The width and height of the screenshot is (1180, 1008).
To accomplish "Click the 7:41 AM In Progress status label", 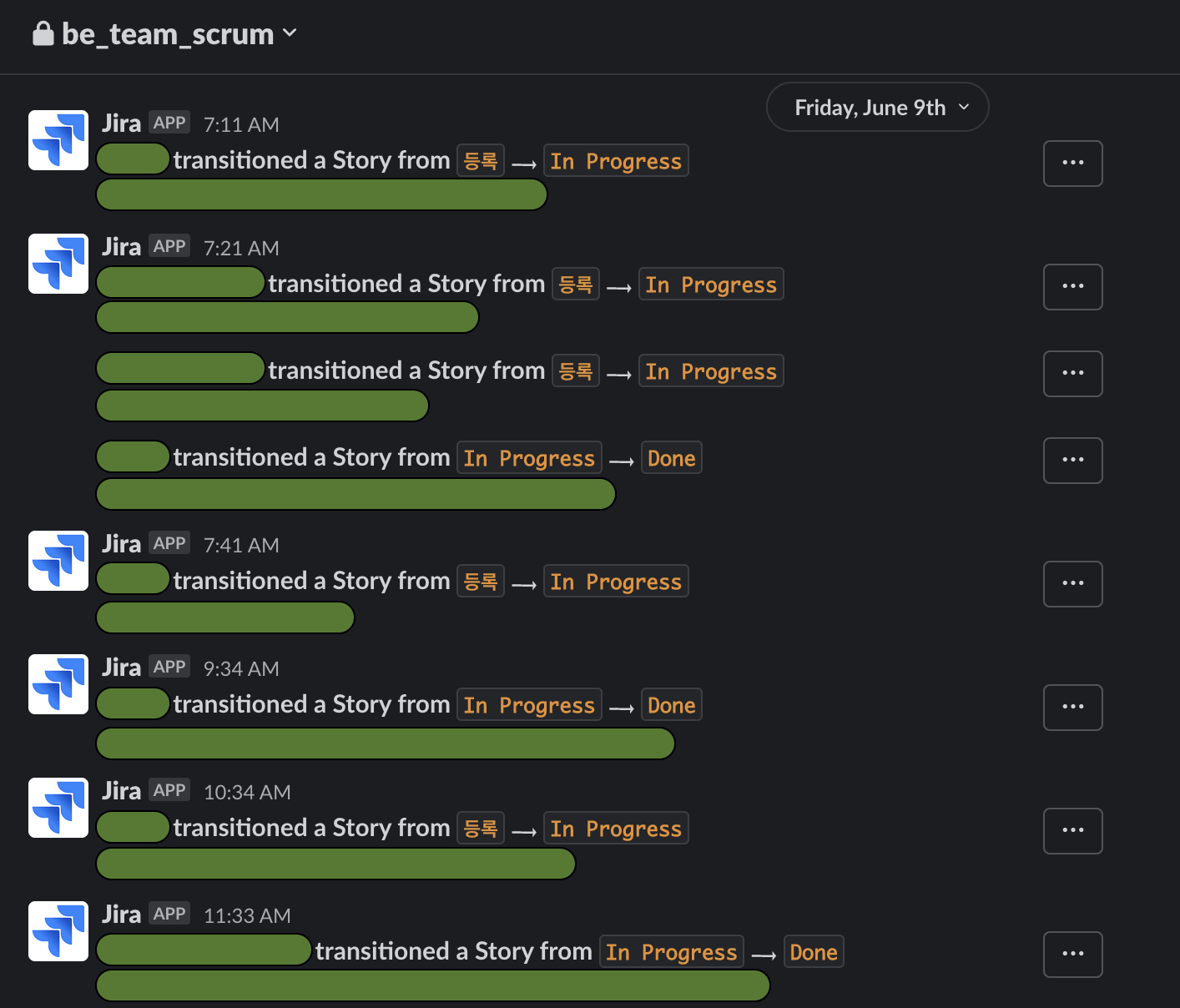I will (x=615, y=582).
